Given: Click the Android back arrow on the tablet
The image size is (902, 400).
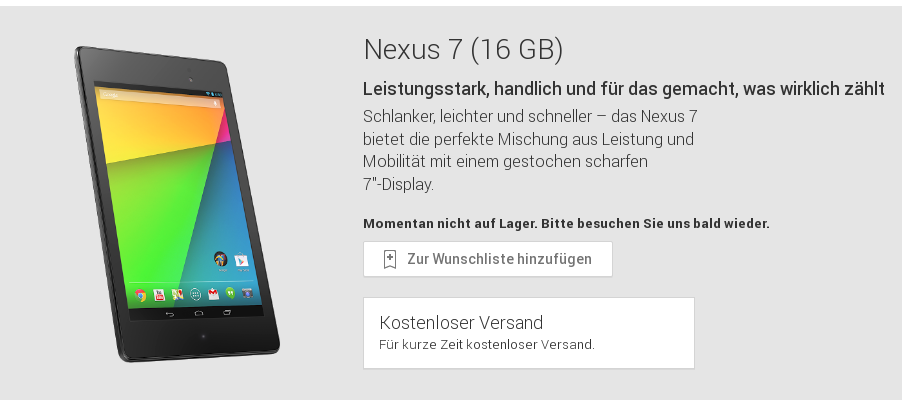Looking at the screenshot, I should [x=169, y=314].
